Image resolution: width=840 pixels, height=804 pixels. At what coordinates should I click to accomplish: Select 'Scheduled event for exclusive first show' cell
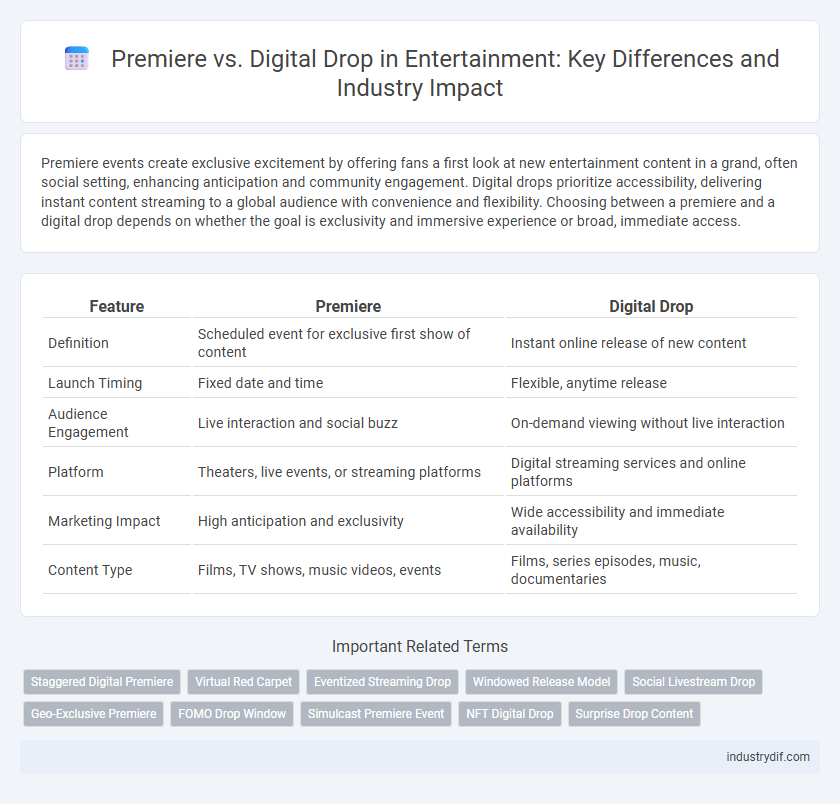348,343
